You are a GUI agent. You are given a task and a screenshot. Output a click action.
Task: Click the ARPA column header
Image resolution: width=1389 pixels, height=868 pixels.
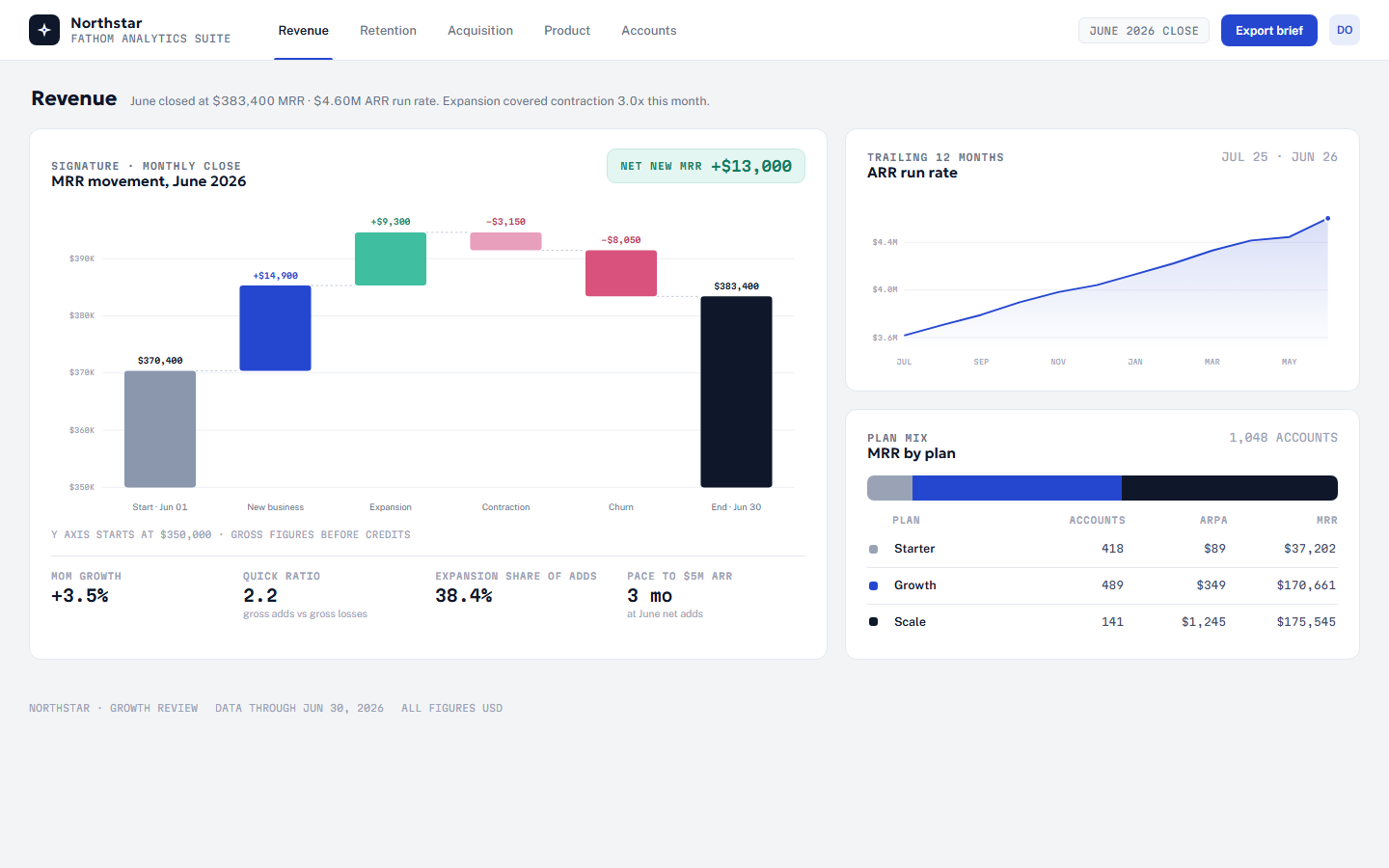pos(1213,521)
